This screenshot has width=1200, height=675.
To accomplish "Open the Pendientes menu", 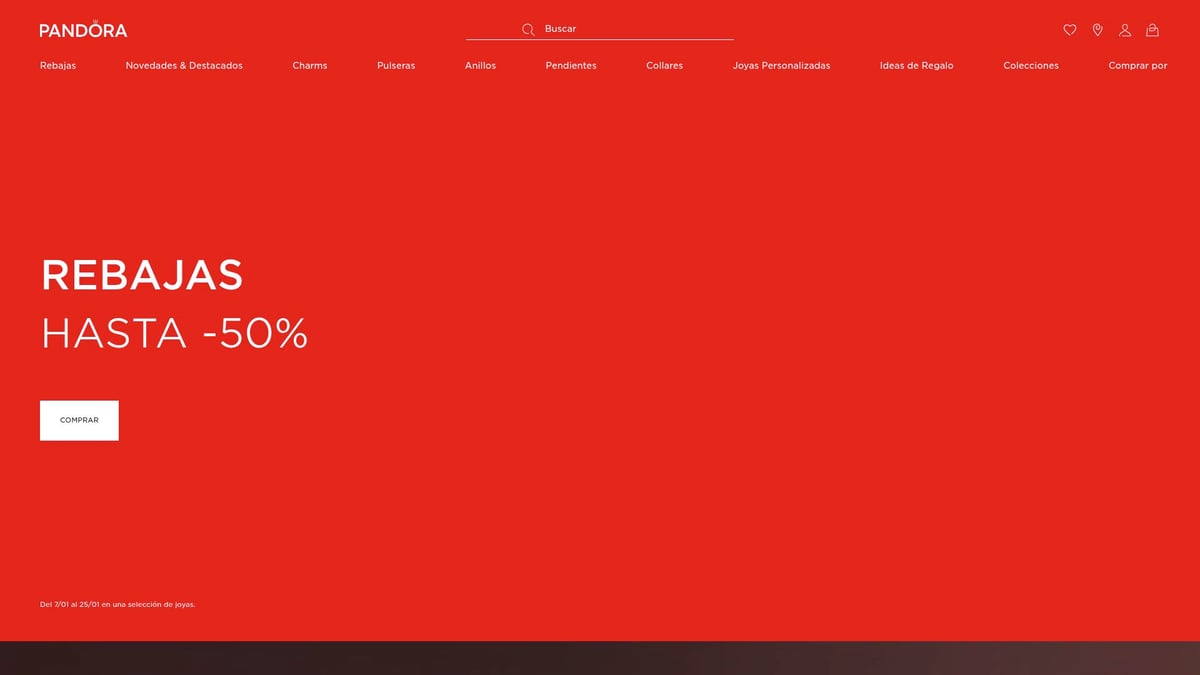I will click(571, 65).
